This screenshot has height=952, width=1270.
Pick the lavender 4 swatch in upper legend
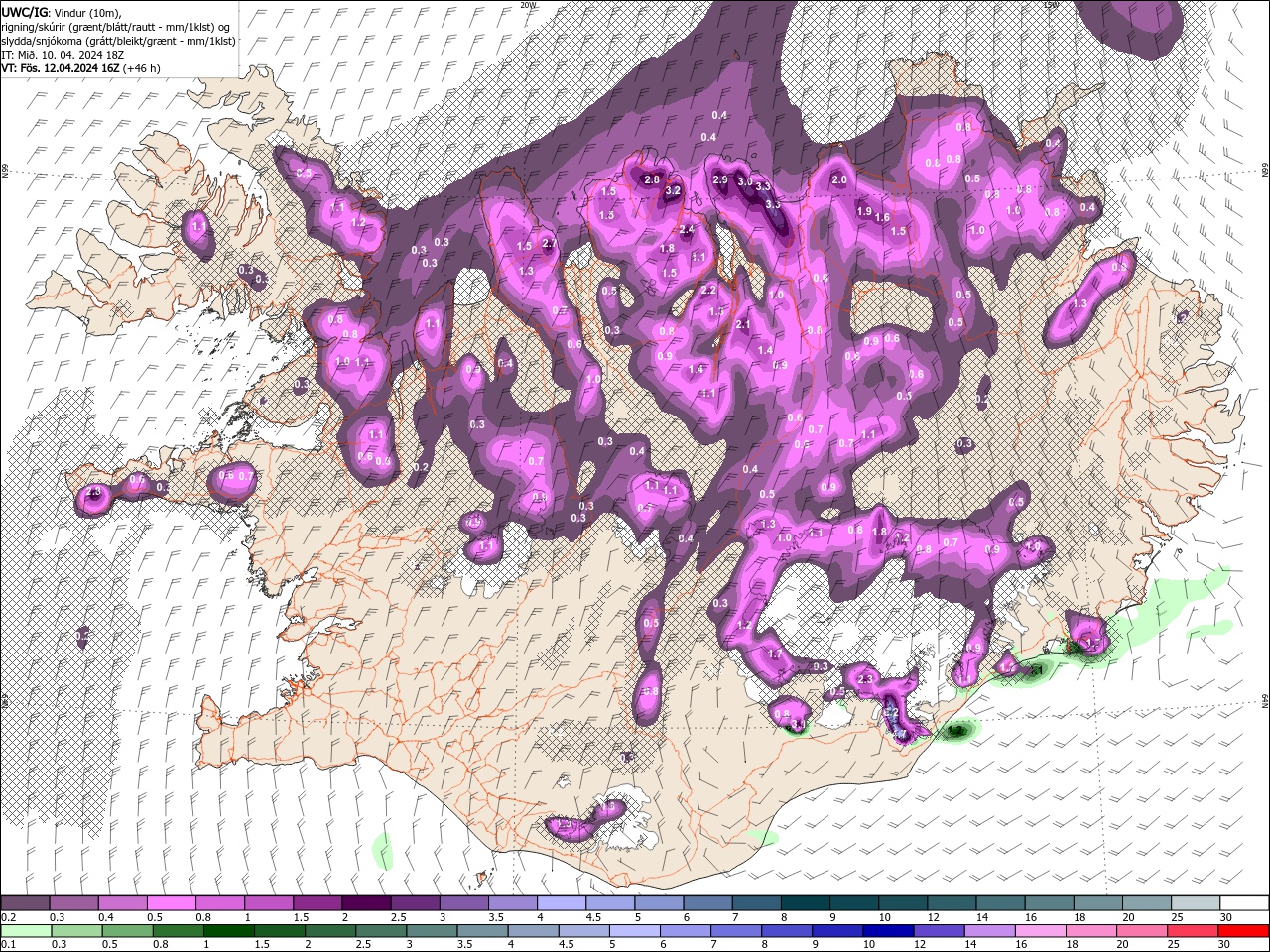(x=561, y=903)
